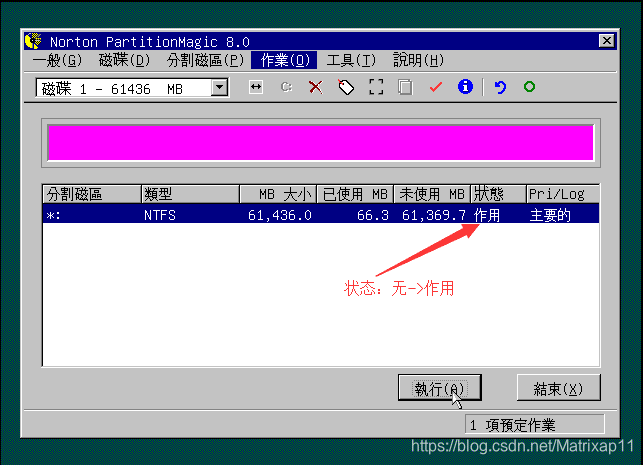Click the MB 大小 column header
Image resolution: width=643 pixels, height=465 pixels.
point(278,194)
